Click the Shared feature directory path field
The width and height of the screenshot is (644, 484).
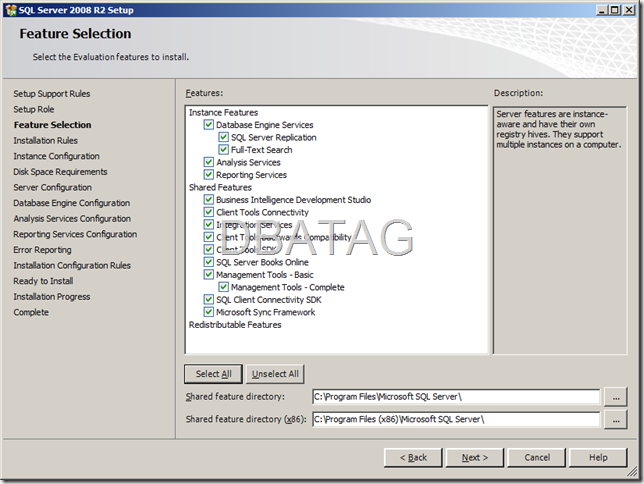[x=456, y=397]
